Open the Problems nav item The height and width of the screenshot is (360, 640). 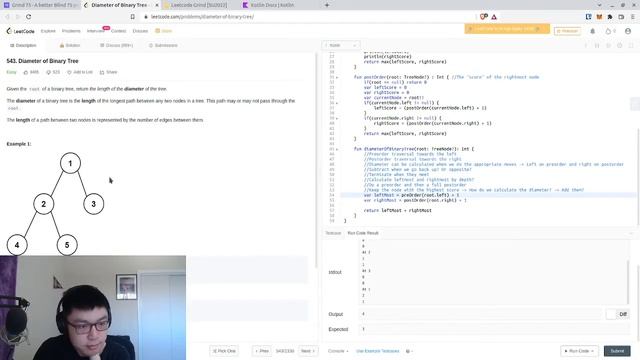[71, 31]
